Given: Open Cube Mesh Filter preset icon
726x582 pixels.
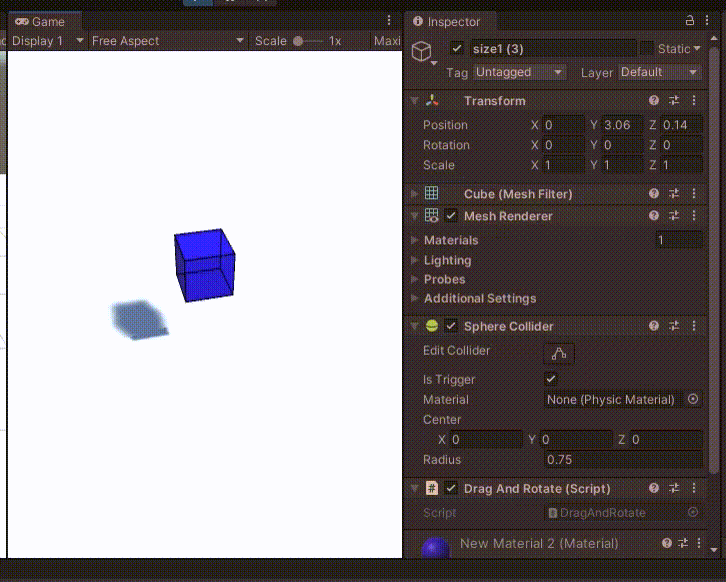Looking at the screenshot, I should point(674,194).
